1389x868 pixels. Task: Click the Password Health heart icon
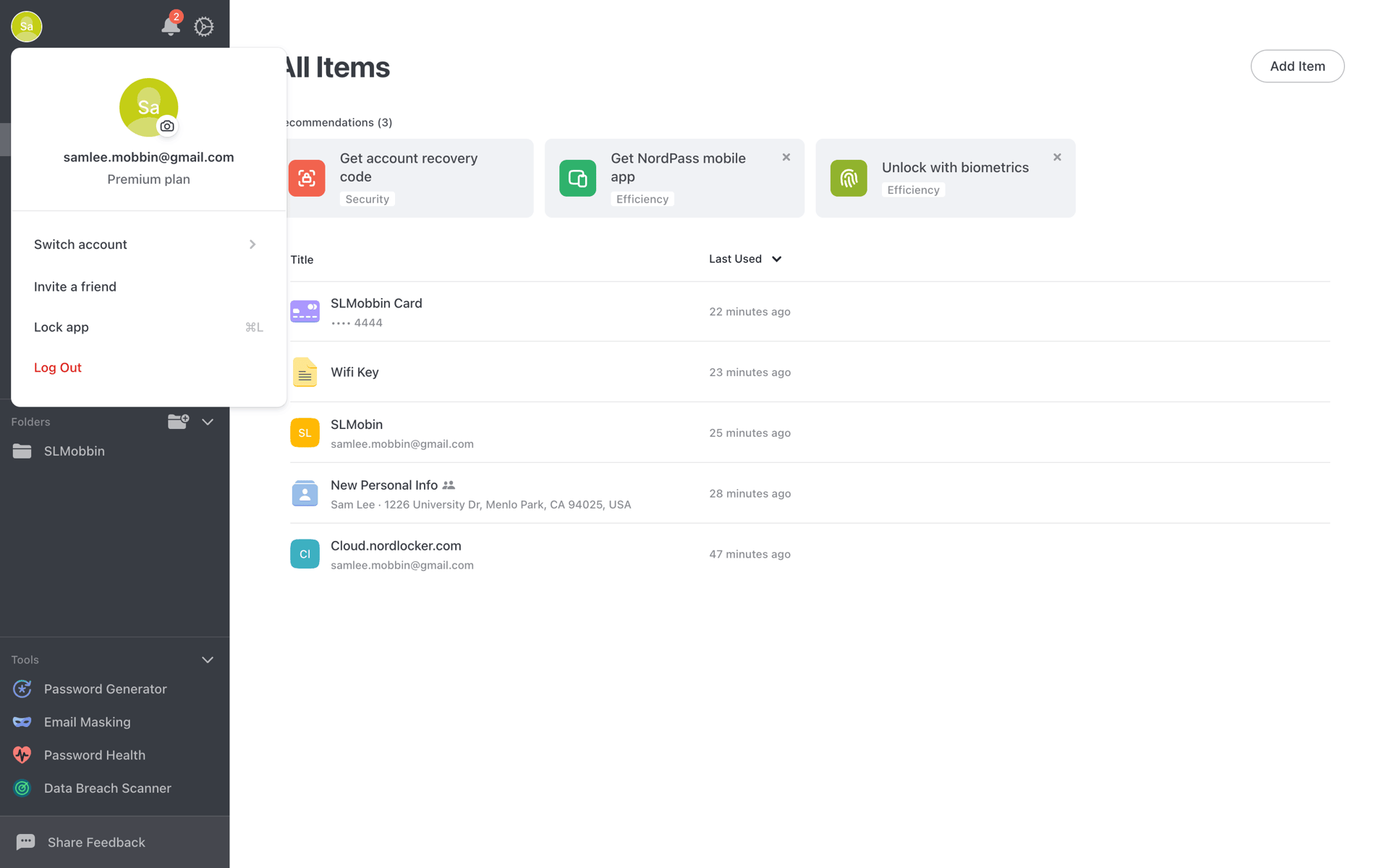(22, 755)
